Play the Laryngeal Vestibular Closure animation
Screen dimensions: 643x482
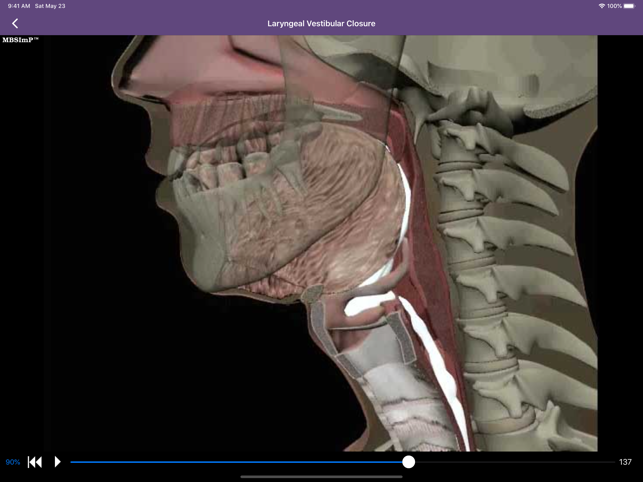tap(57, 462)
